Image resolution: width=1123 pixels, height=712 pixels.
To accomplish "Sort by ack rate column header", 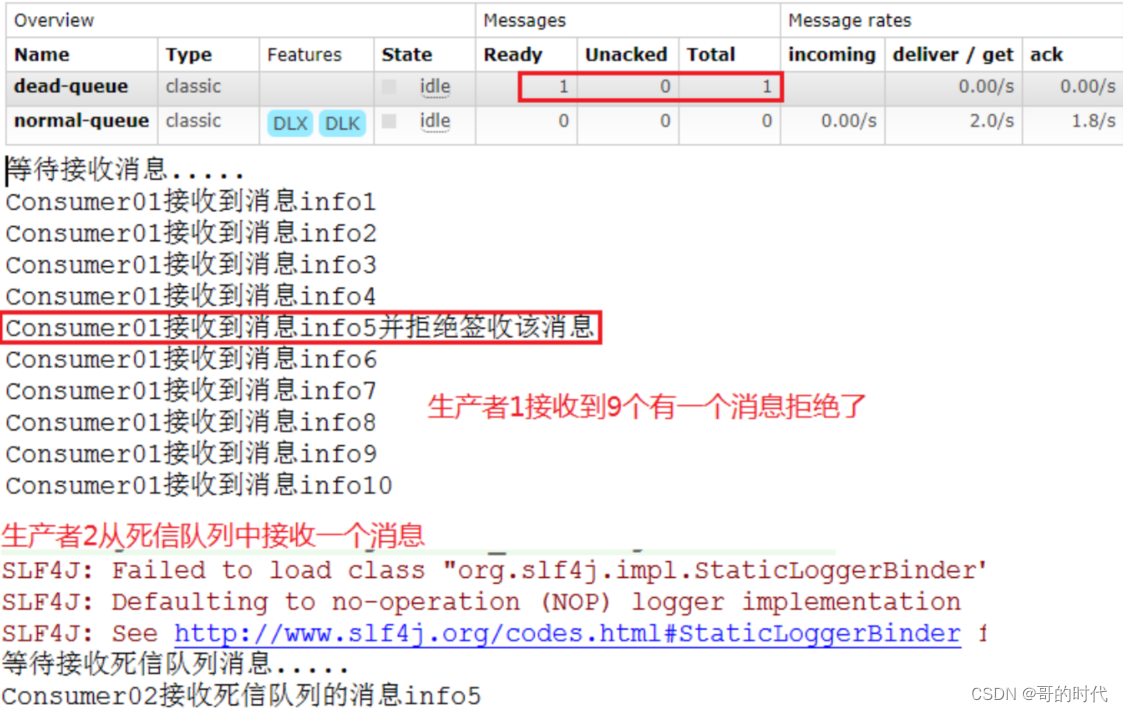I will coord(1046,54).
